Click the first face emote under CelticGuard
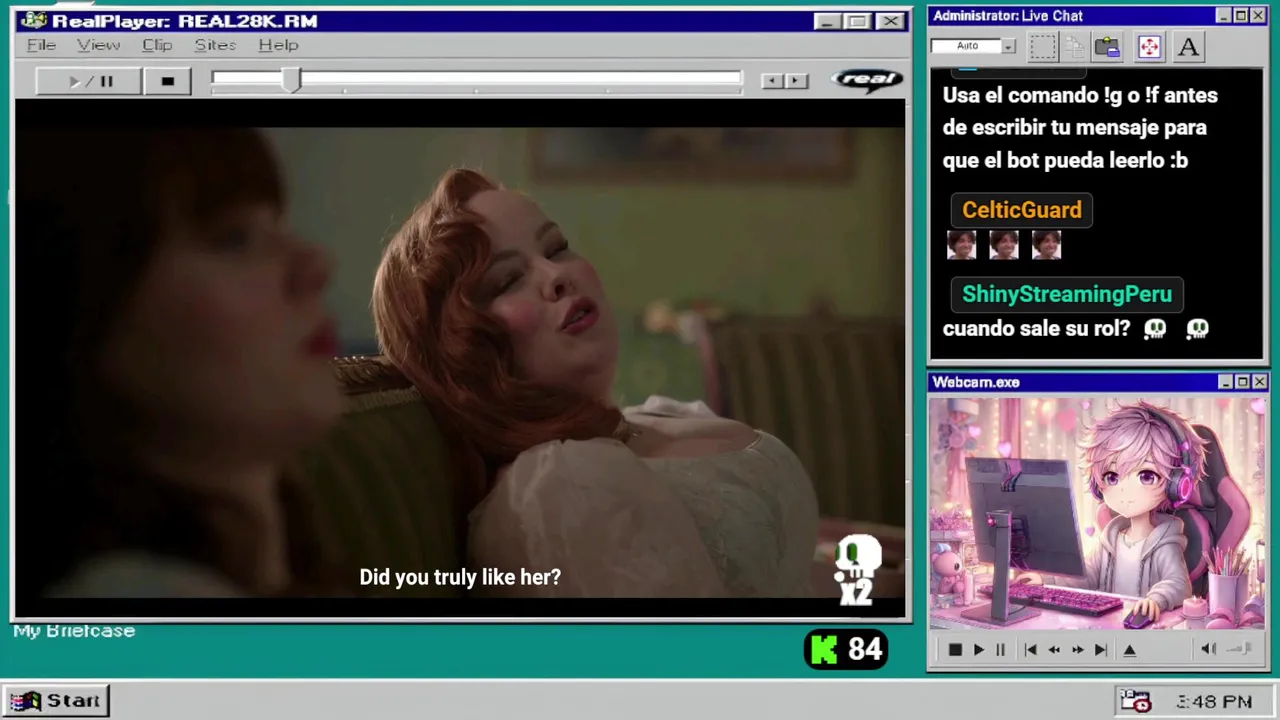Viewport: 1280px width, 720px height. coord(961,245)
